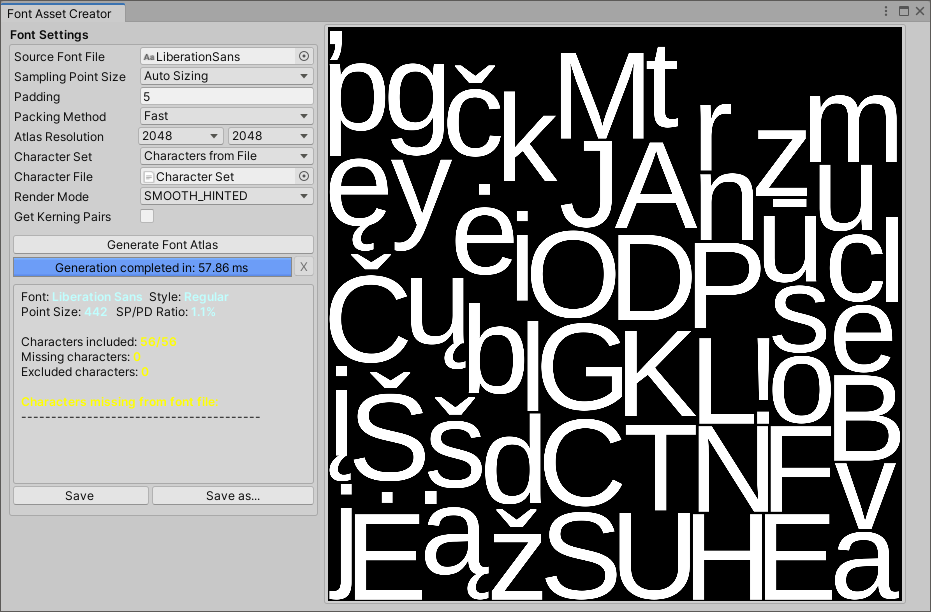Open the Sampling Point Size Auto Sizing dropdown
The height and width of the screenshot is (612, 931).
click(x=226, y=76)
